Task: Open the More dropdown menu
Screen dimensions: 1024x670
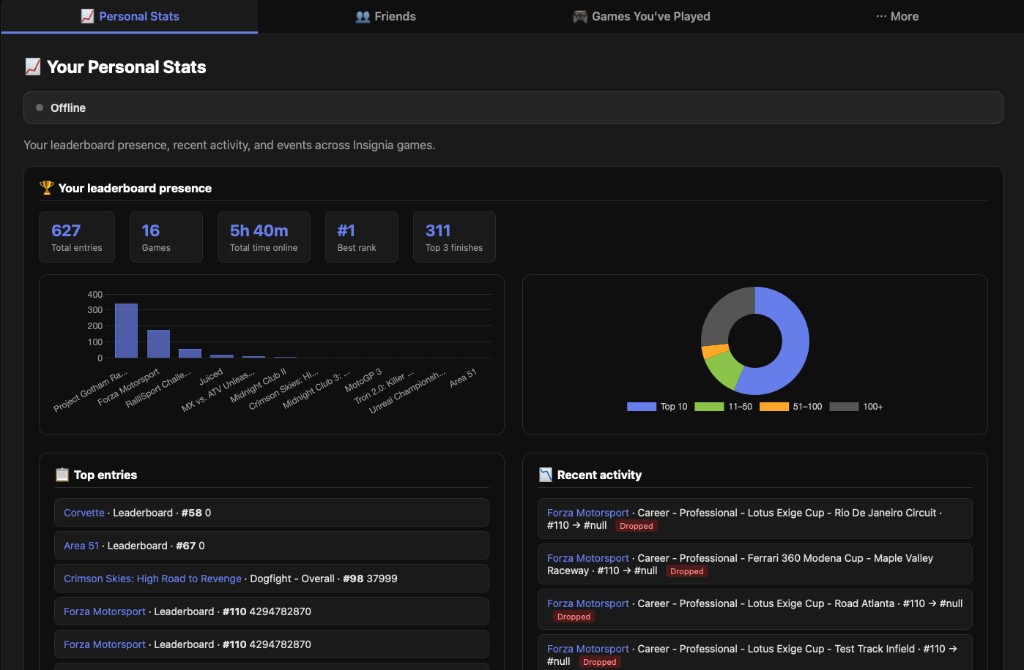Action: point(897,16)
